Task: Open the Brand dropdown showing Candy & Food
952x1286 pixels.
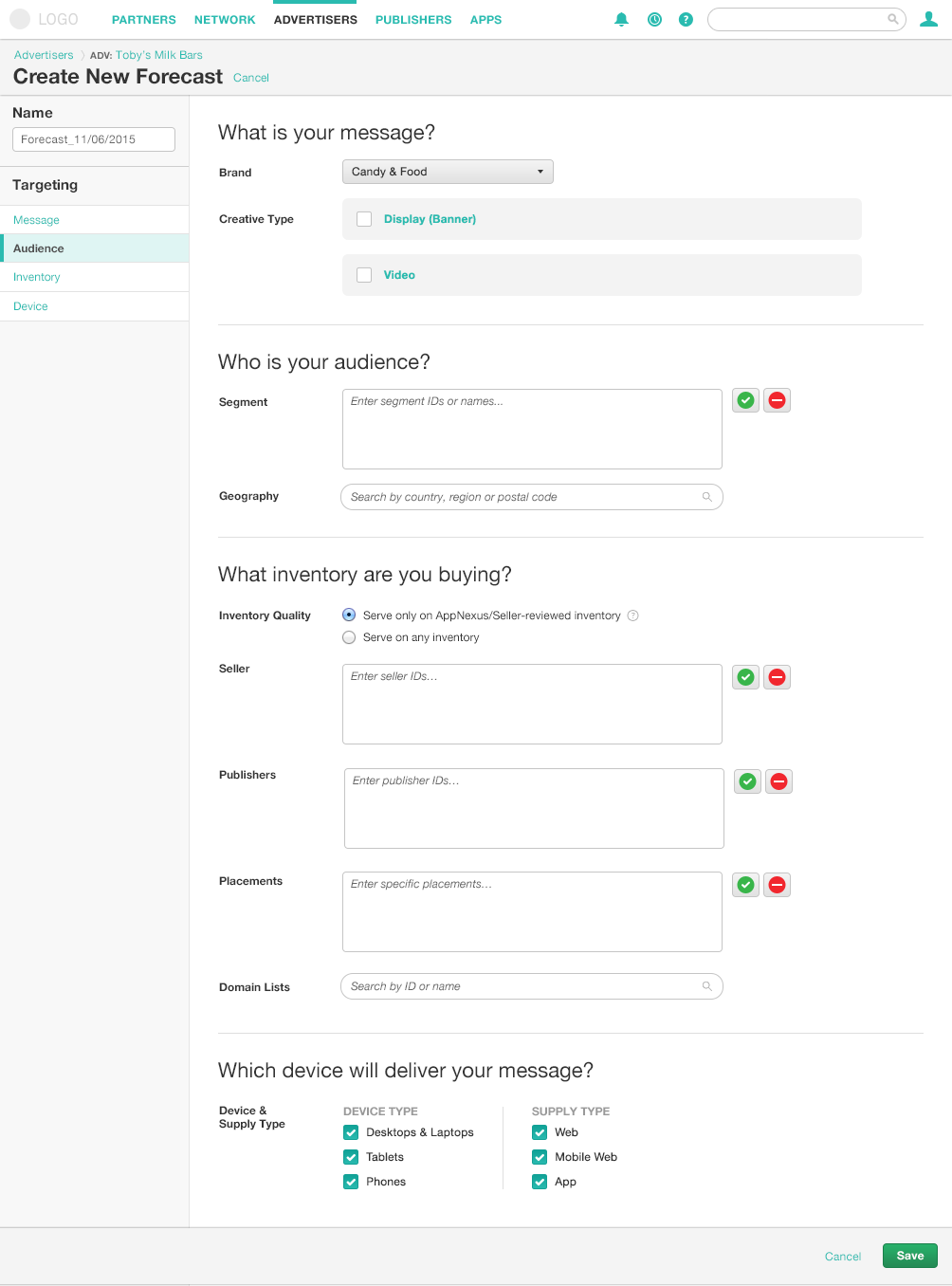Action: (x=448, y=172)
